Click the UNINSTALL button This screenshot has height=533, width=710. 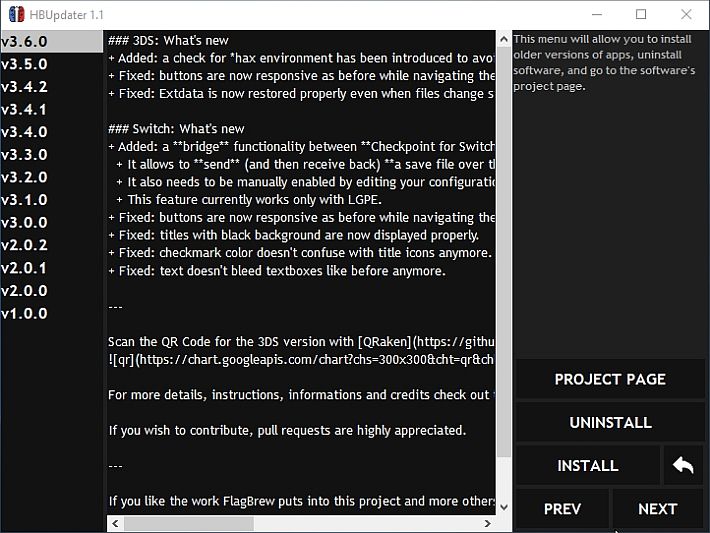click(x=610, y=422)
